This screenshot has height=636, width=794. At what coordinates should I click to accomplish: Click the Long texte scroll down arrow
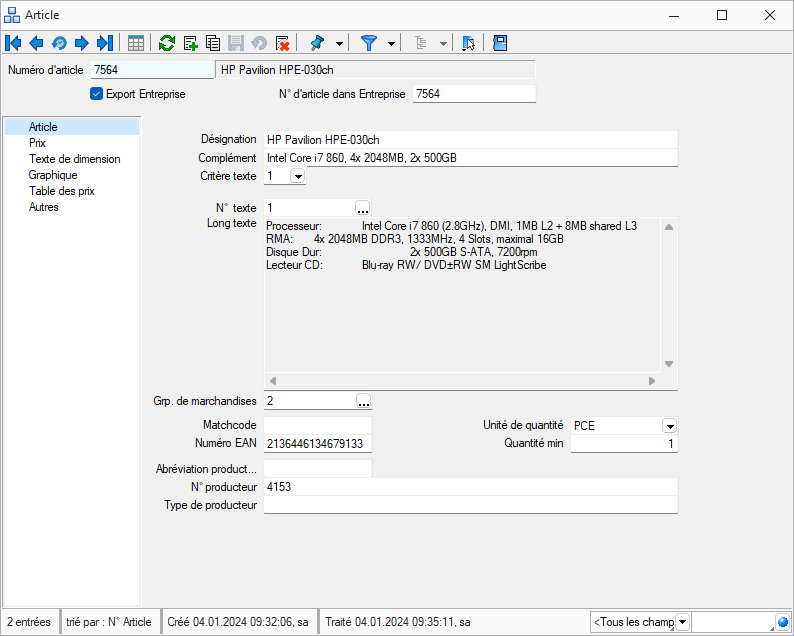coord(668,364)
